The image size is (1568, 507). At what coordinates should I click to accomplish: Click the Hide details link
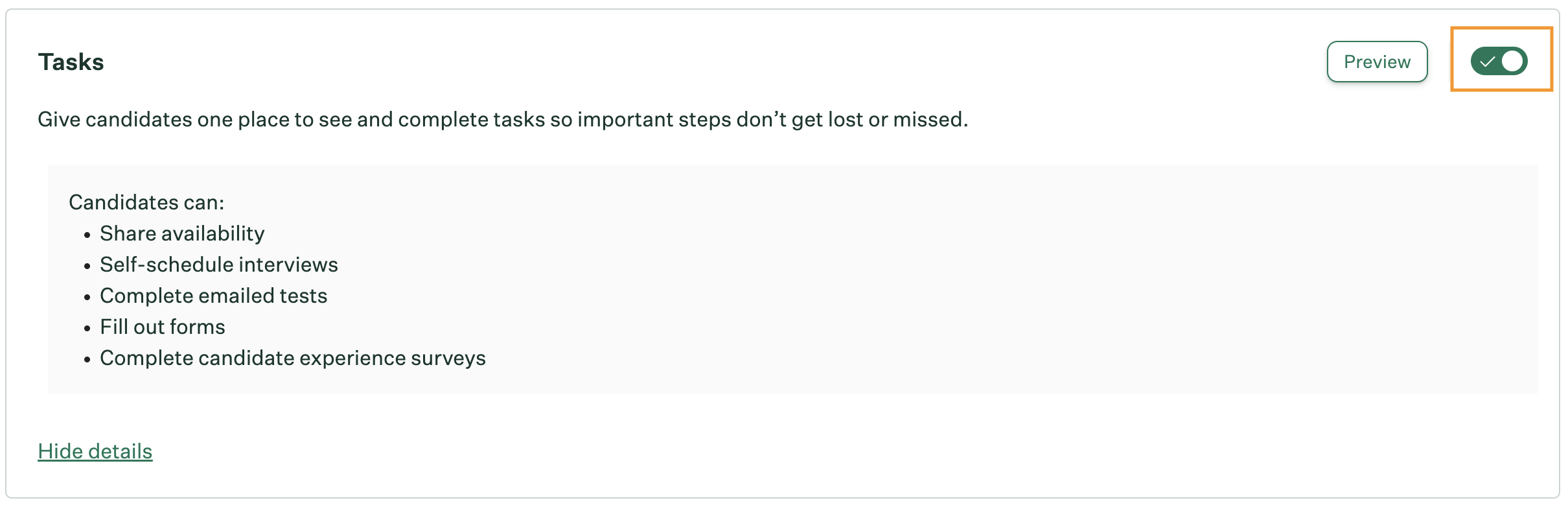click(95, 451)
